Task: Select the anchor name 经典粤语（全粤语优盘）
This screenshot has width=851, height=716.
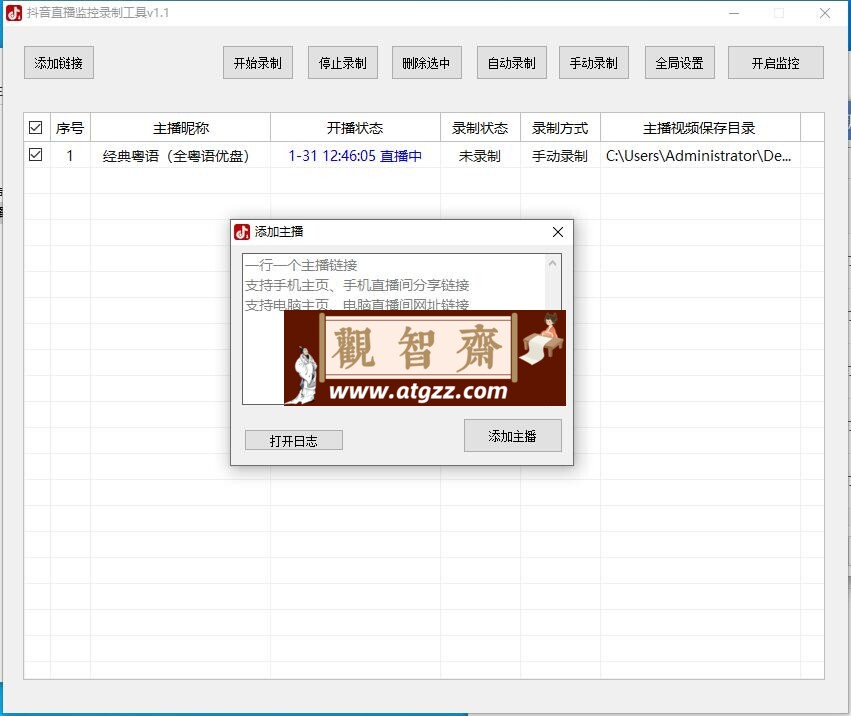Action: point(176,156)
